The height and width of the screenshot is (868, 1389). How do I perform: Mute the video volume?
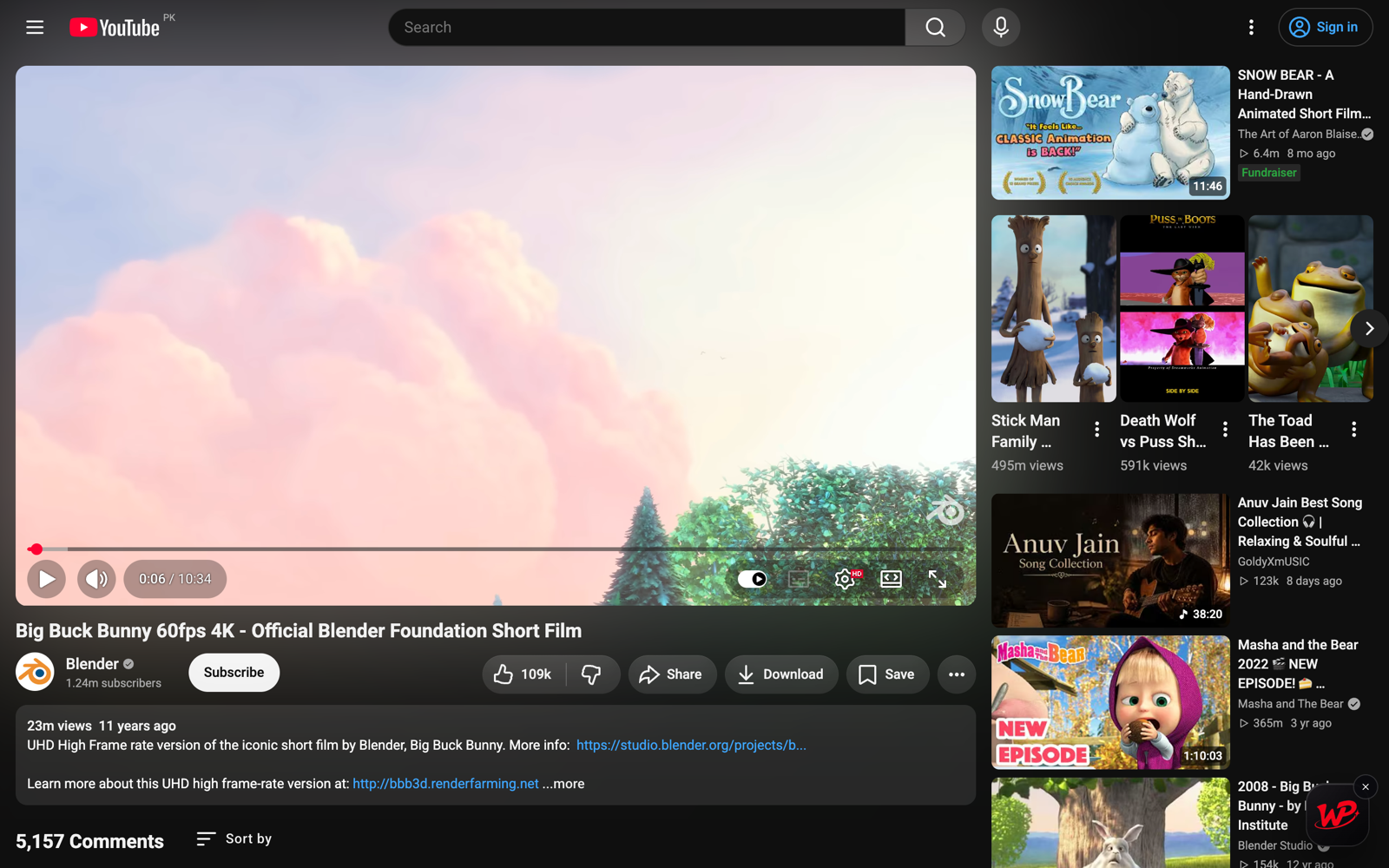[96, 579]
